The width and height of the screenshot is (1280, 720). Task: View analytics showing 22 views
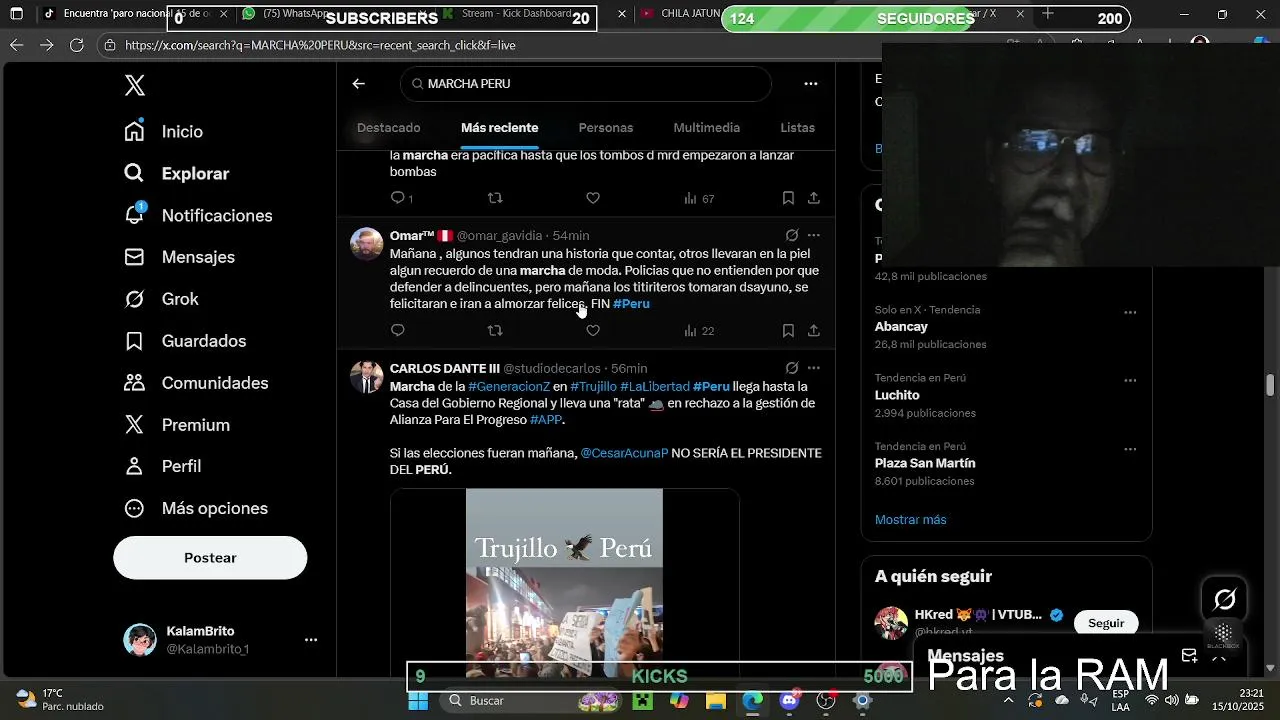click(x=699, y=330)
